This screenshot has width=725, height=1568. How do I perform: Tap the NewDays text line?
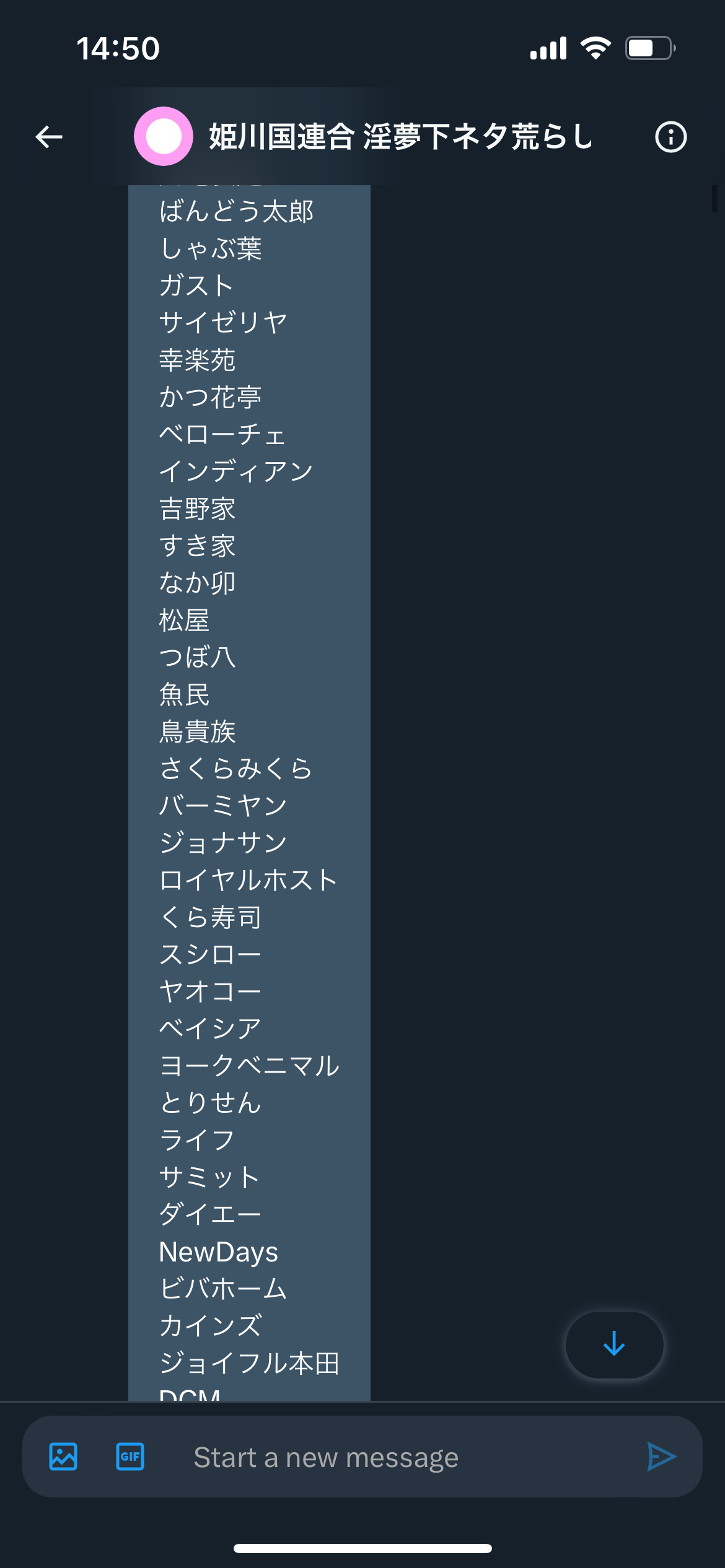tap(219, 1252)
